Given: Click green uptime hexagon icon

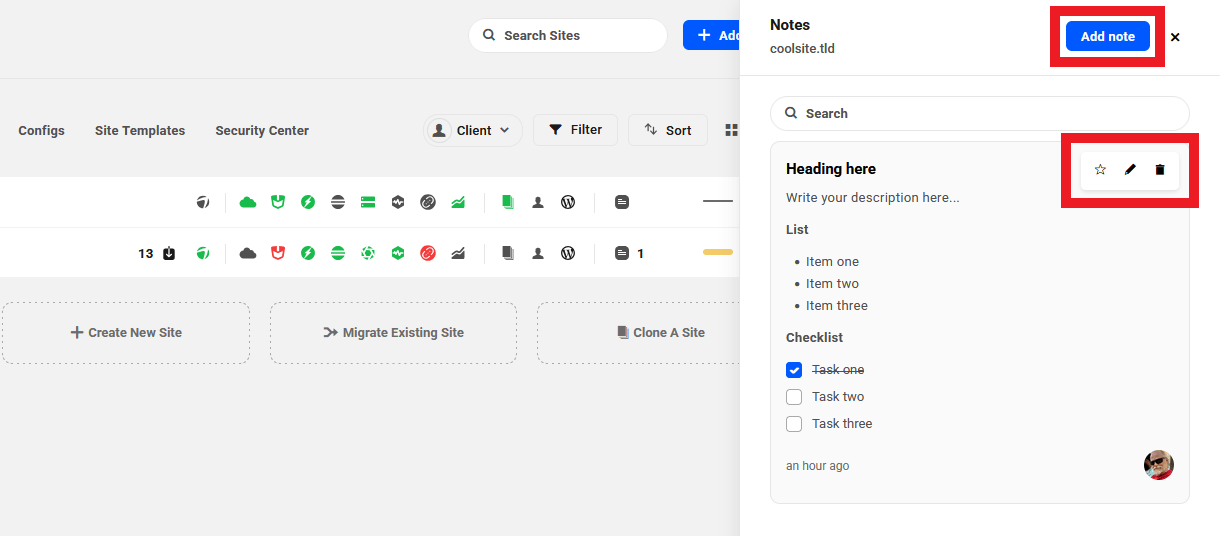Looking at the screenshot, I should [398, 254].
